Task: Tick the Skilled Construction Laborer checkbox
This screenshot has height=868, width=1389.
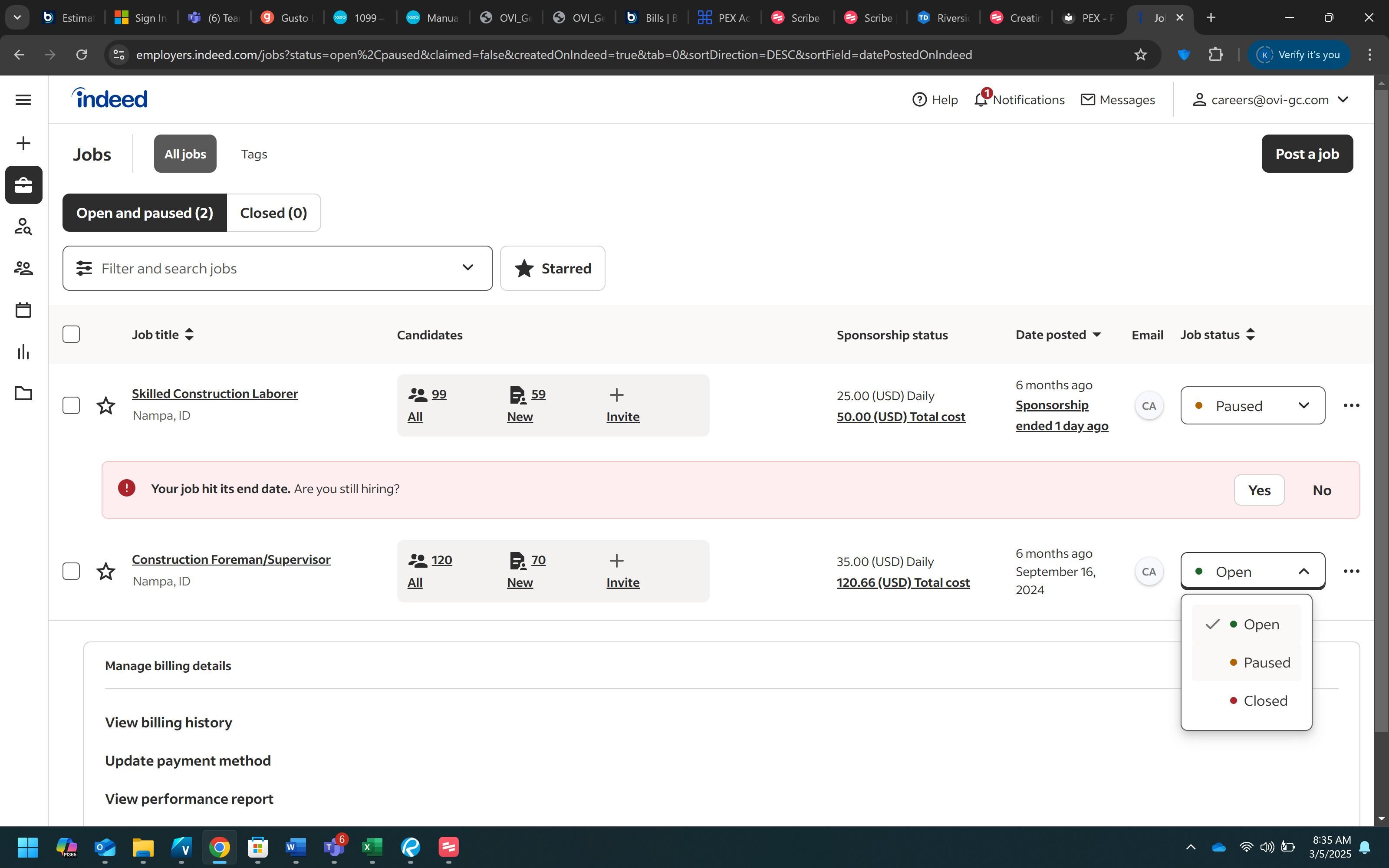Action: (x=71, y=406)
